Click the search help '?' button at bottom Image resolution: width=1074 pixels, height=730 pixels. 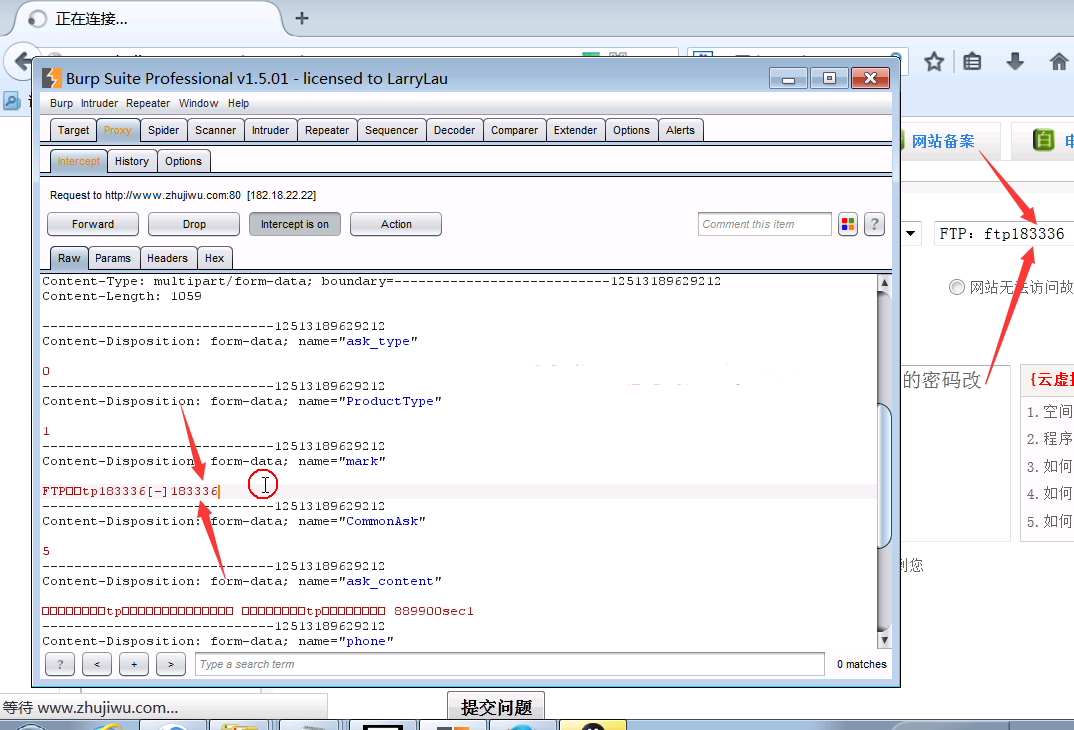coord(60,664)
